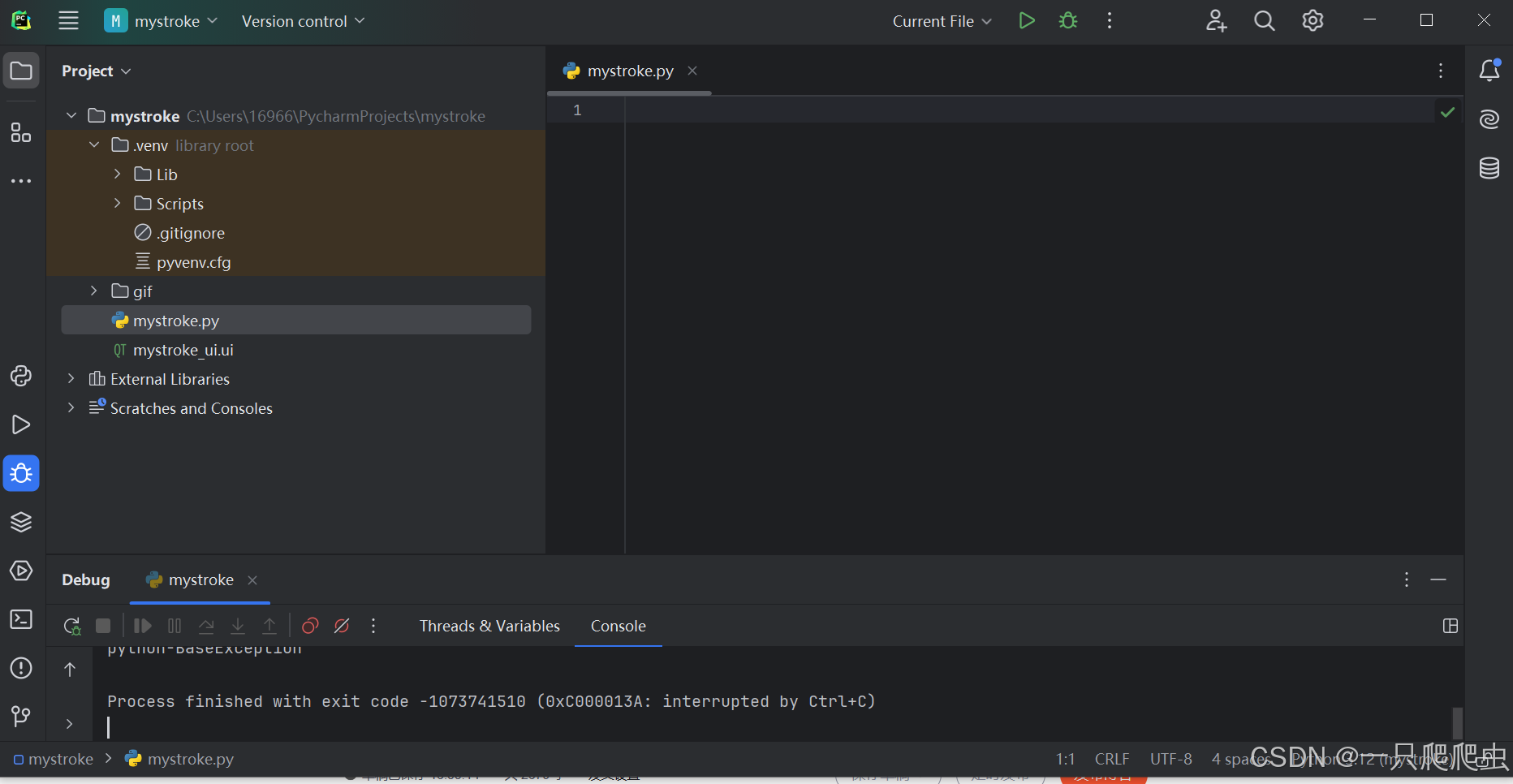
Task: Open Database tool window
Action: (1489, 168)
